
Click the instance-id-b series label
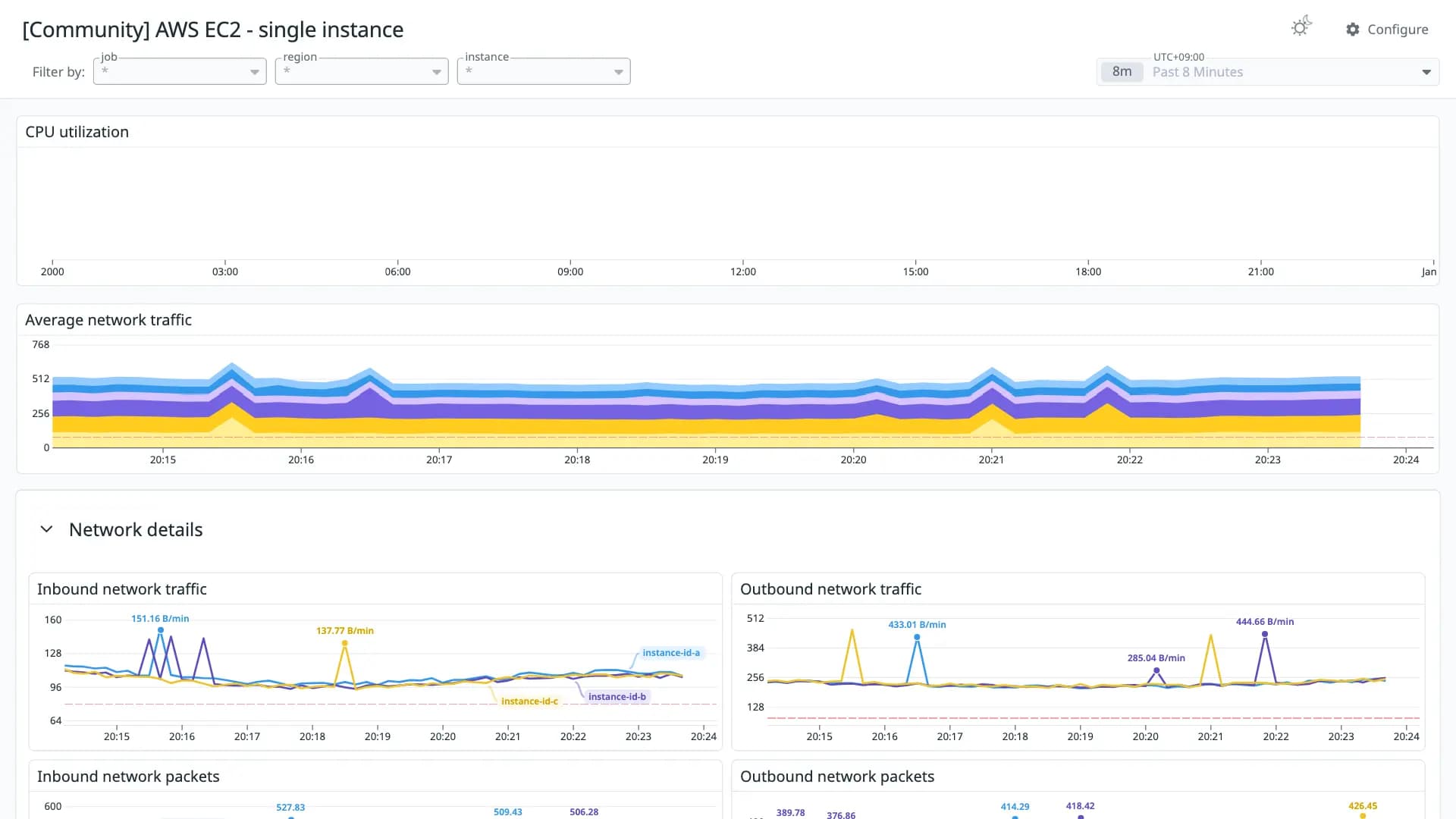pyautogui.click(x=617, y=697)
